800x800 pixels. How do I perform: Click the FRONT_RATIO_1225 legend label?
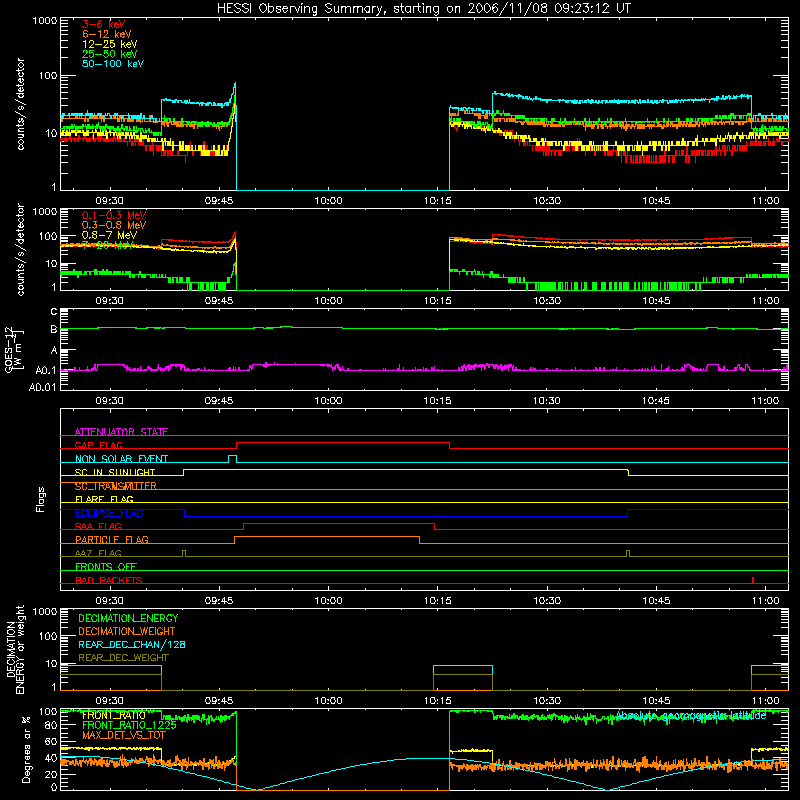129,725
